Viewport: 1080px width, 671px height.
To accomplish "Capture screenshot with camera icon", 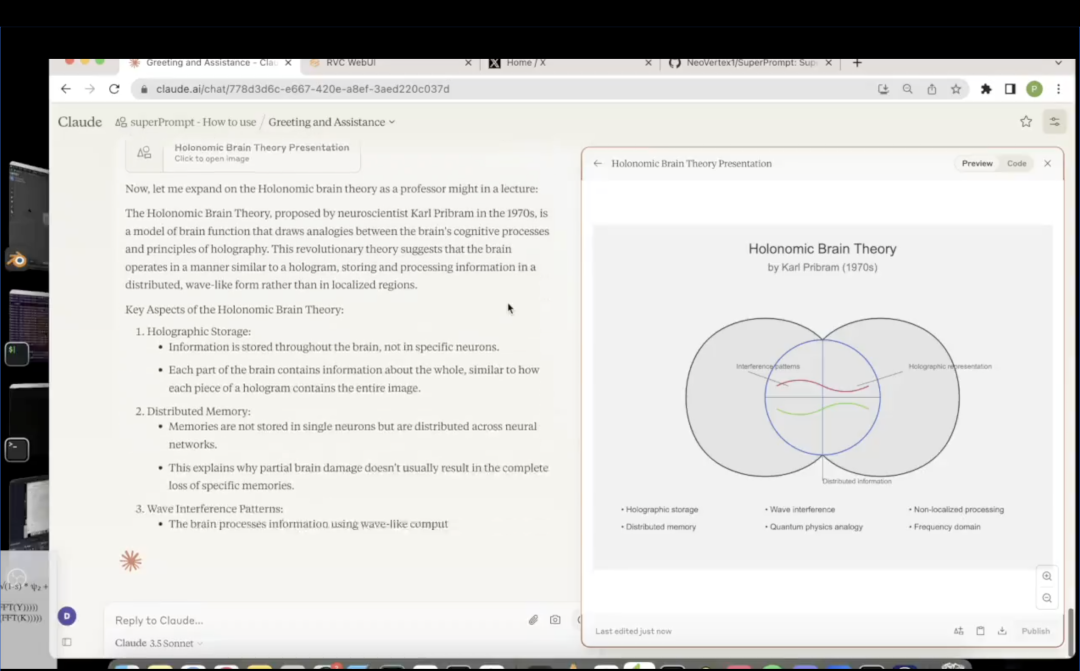I will (555, 620).
